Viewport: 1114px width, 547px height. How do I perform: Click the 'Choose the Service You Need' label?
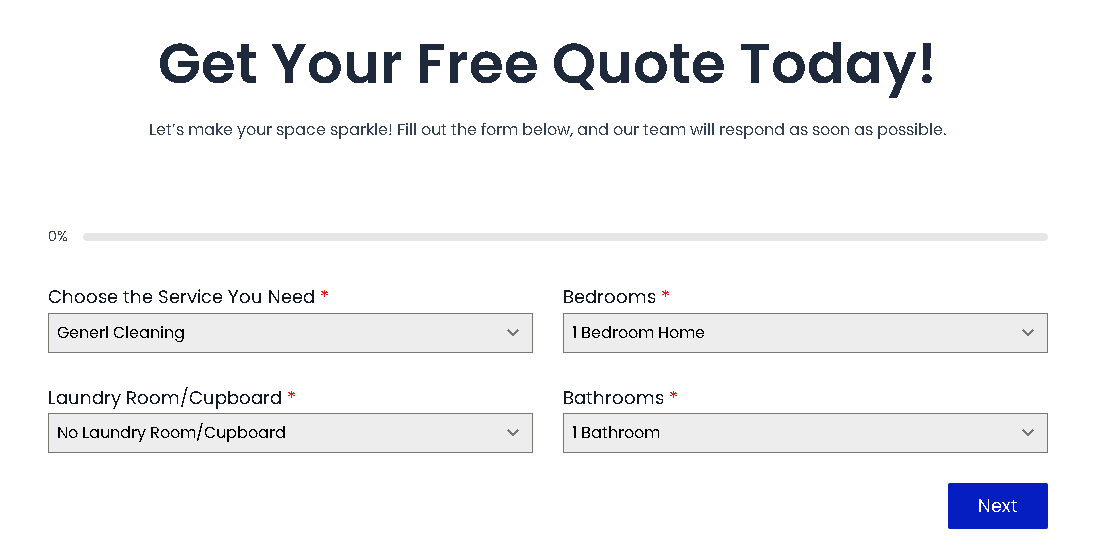(x=181, y=297)
